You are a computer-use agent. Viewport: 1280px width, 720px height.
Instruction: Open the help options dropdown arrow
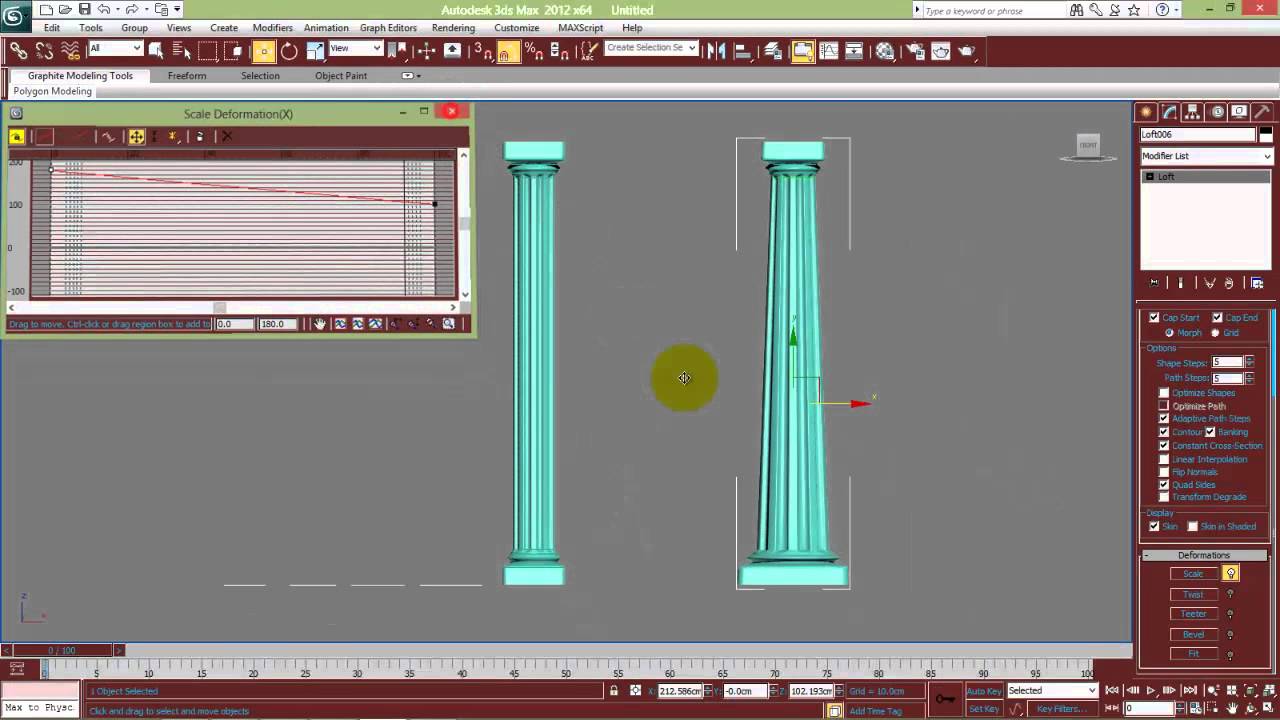coord(1178,10)
